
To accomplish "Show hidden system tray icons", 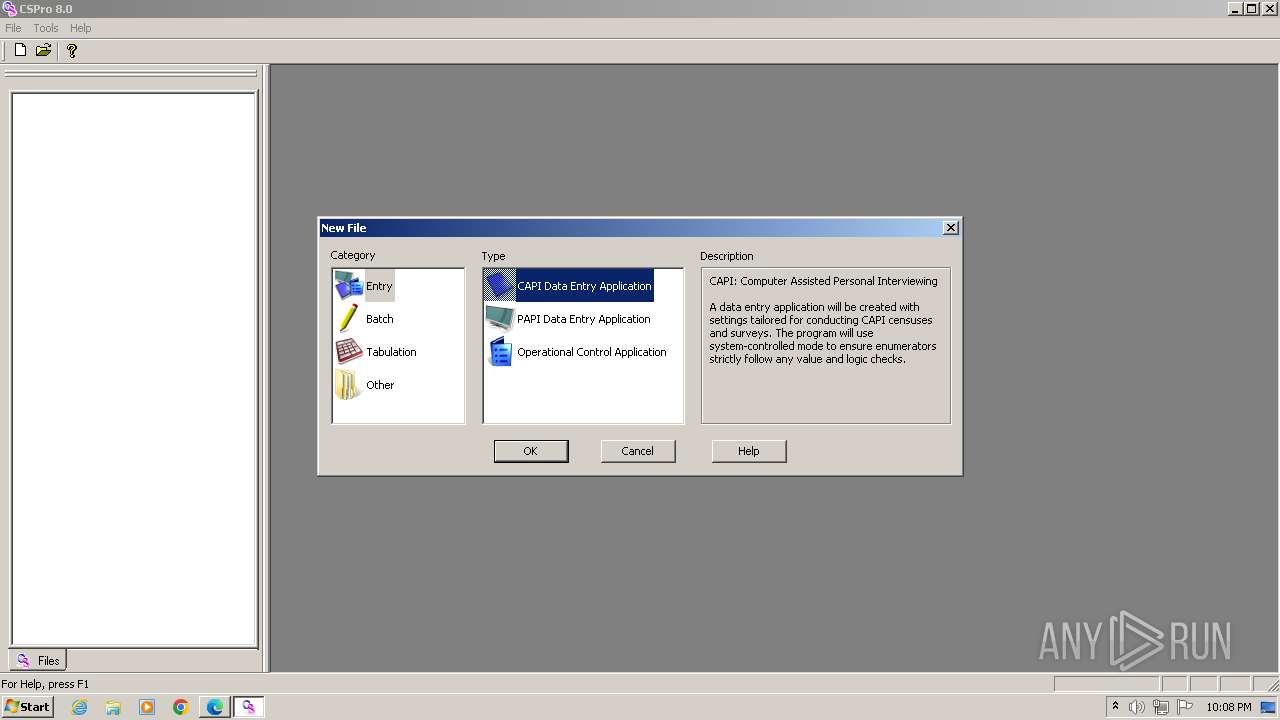I will [x=1115, y=706].
